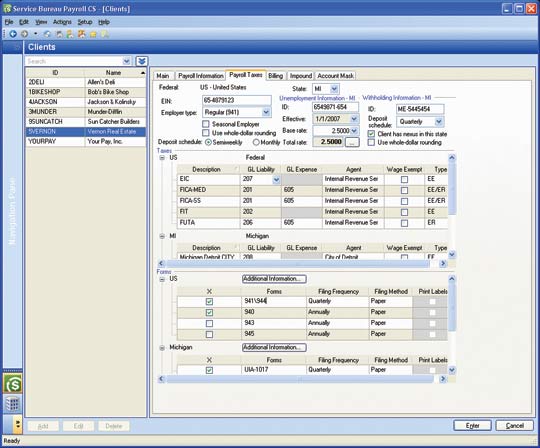The width and height of the screenshot is (540, 448).
Task: Click Taxes grid vertical scroll down arrow
Action: click(452, 254)
